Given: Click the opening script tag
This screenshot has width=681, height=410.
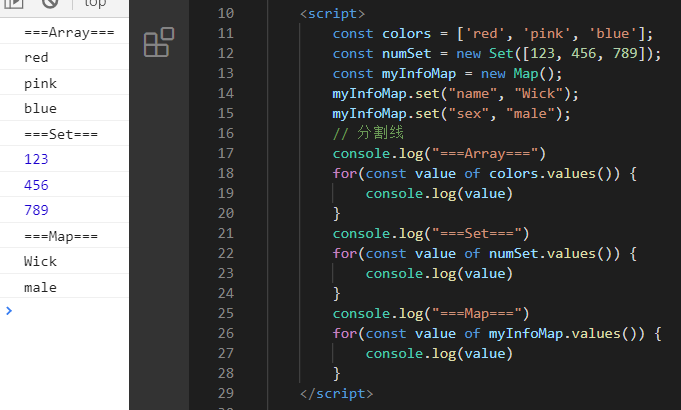Looking at the screenshot, I should [x=332, y=13].
